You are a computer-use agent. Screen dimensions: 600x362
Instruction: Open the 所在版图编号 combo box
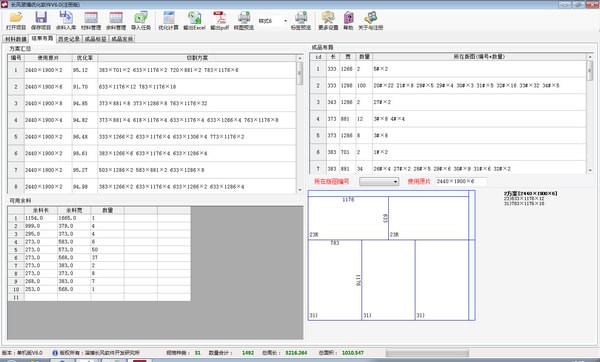[379, 181]
